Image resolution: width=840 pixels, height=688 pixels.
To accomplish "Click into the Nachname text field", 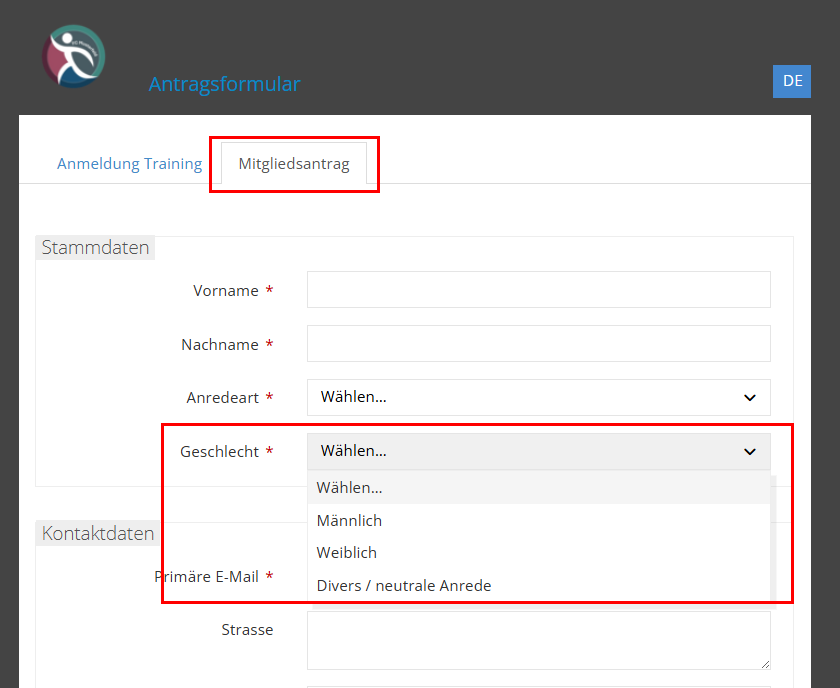I will (x=538, y=343).
